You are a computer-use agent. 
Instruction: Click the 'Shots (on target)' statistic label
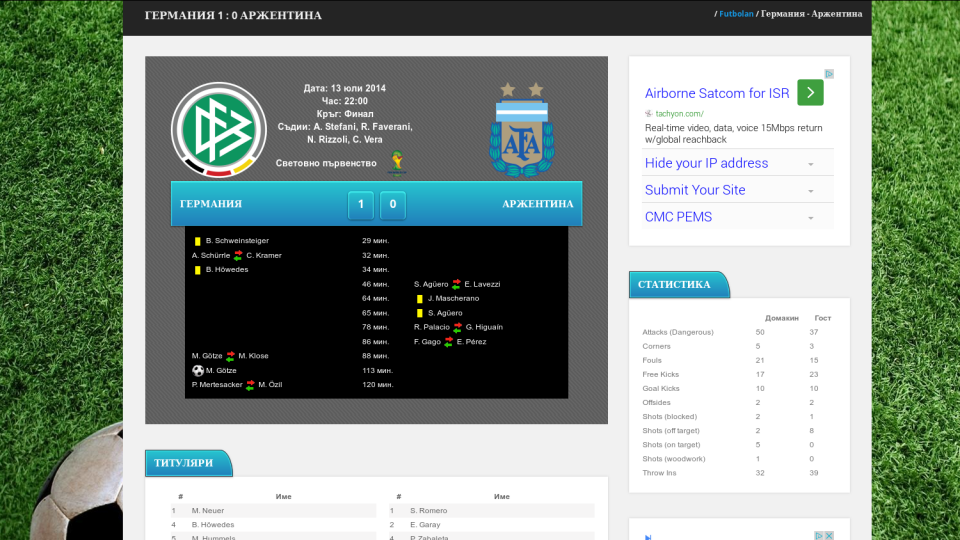pyautogui.click(x=671, y=445)
